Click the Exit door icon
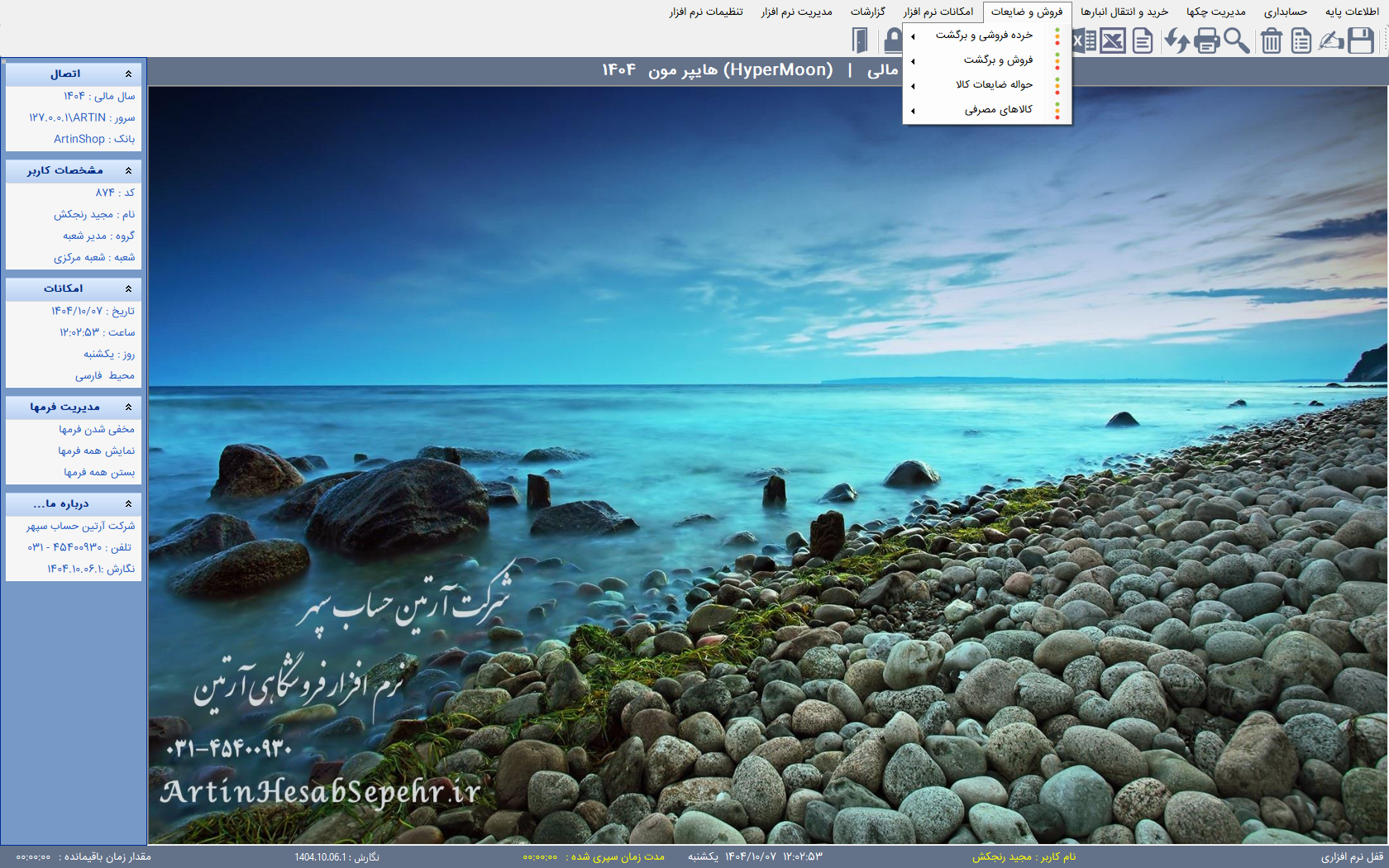Viewport: 1389px width, 868px height. click(x=861, y=41)
